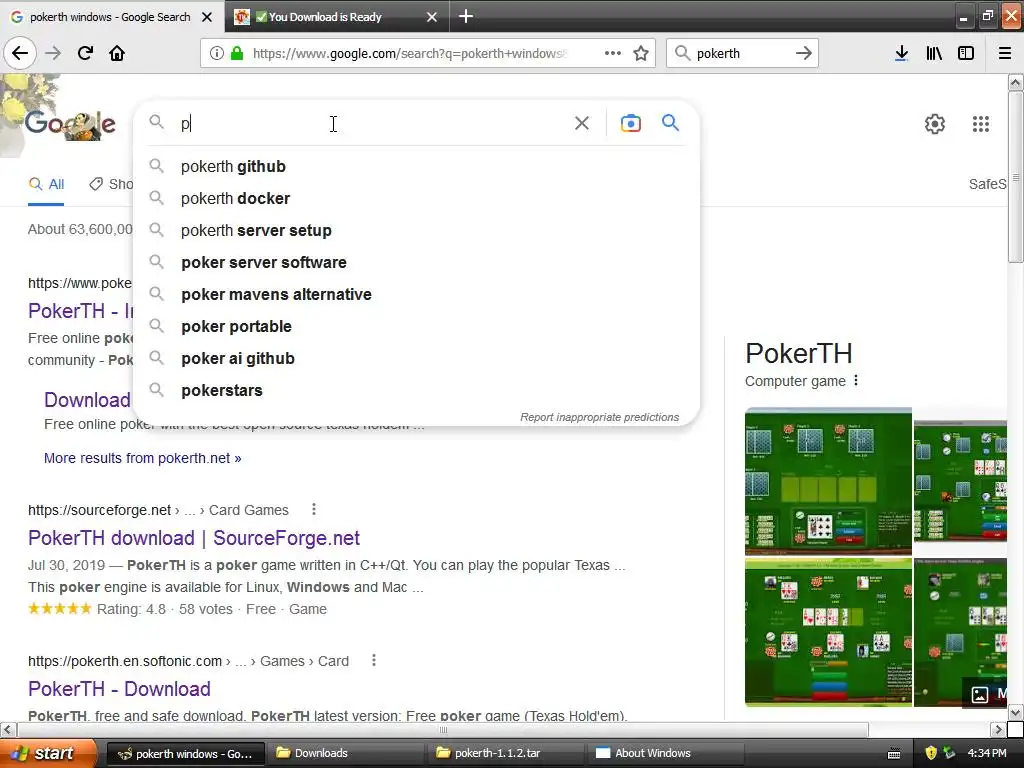Choose suggestion poker server software
The width and height of the screenshot is (1024, 768).
tap(416, 263)
